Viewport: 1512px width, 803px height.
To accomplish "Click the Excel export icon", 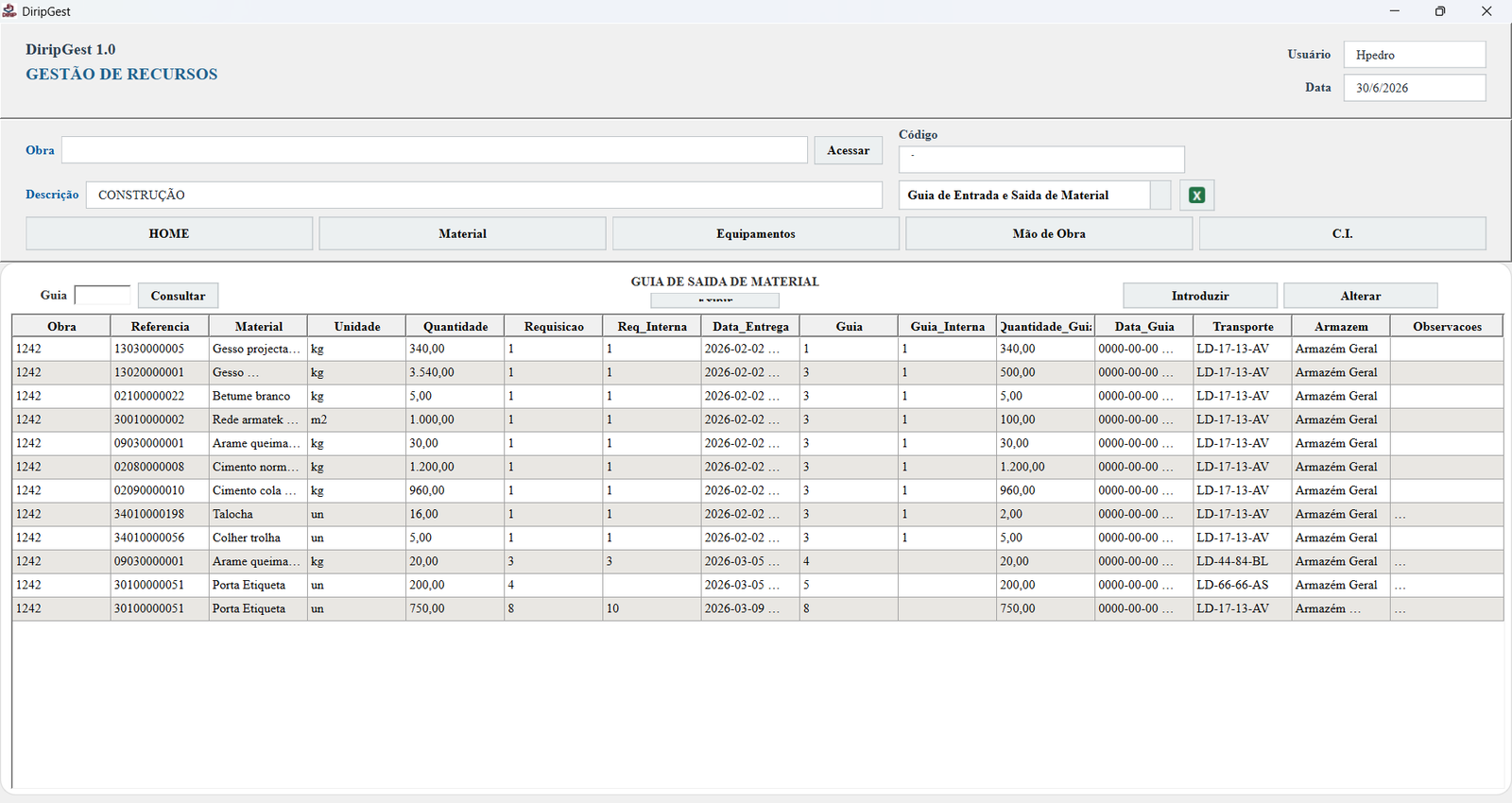I will point(1196,195).
